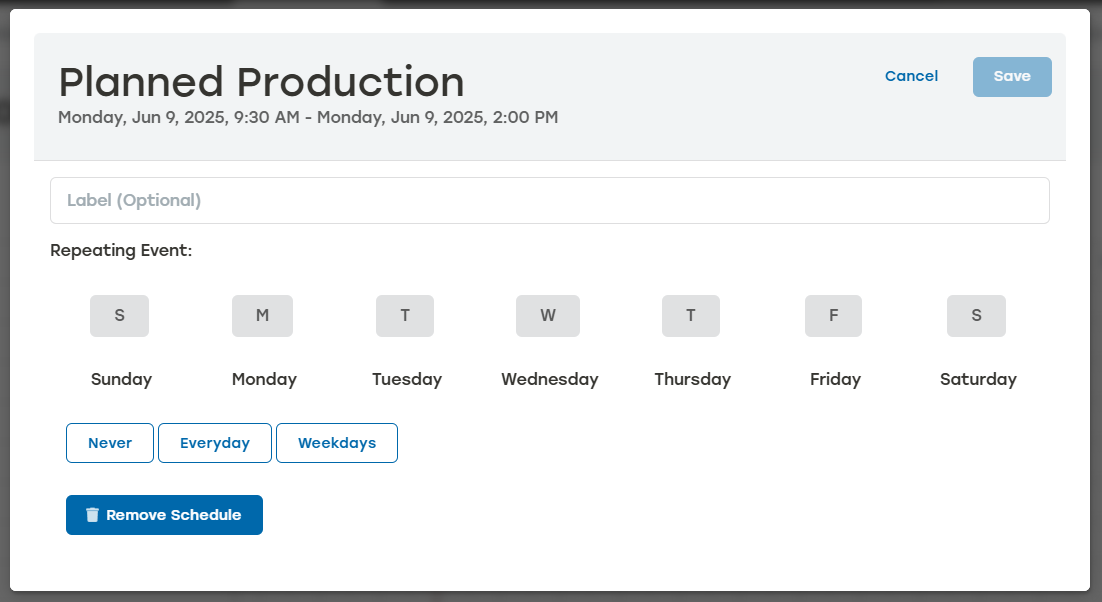The image size is (1102, 602).
Task: Toggle the Wednesday 'W' day selector
Action: coord(548,315)
